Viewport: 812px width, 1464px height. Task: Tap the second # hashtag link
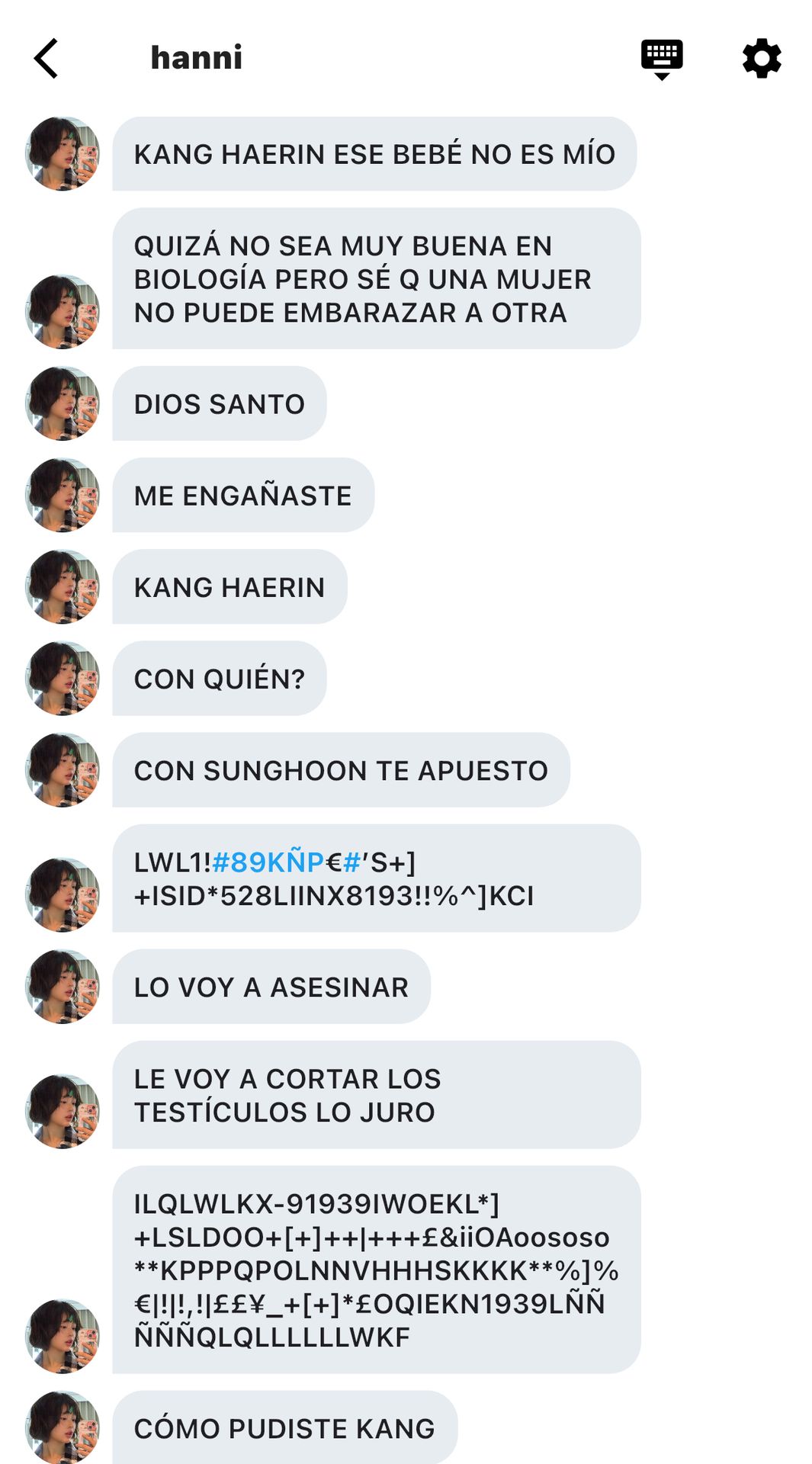pos(351,862)
